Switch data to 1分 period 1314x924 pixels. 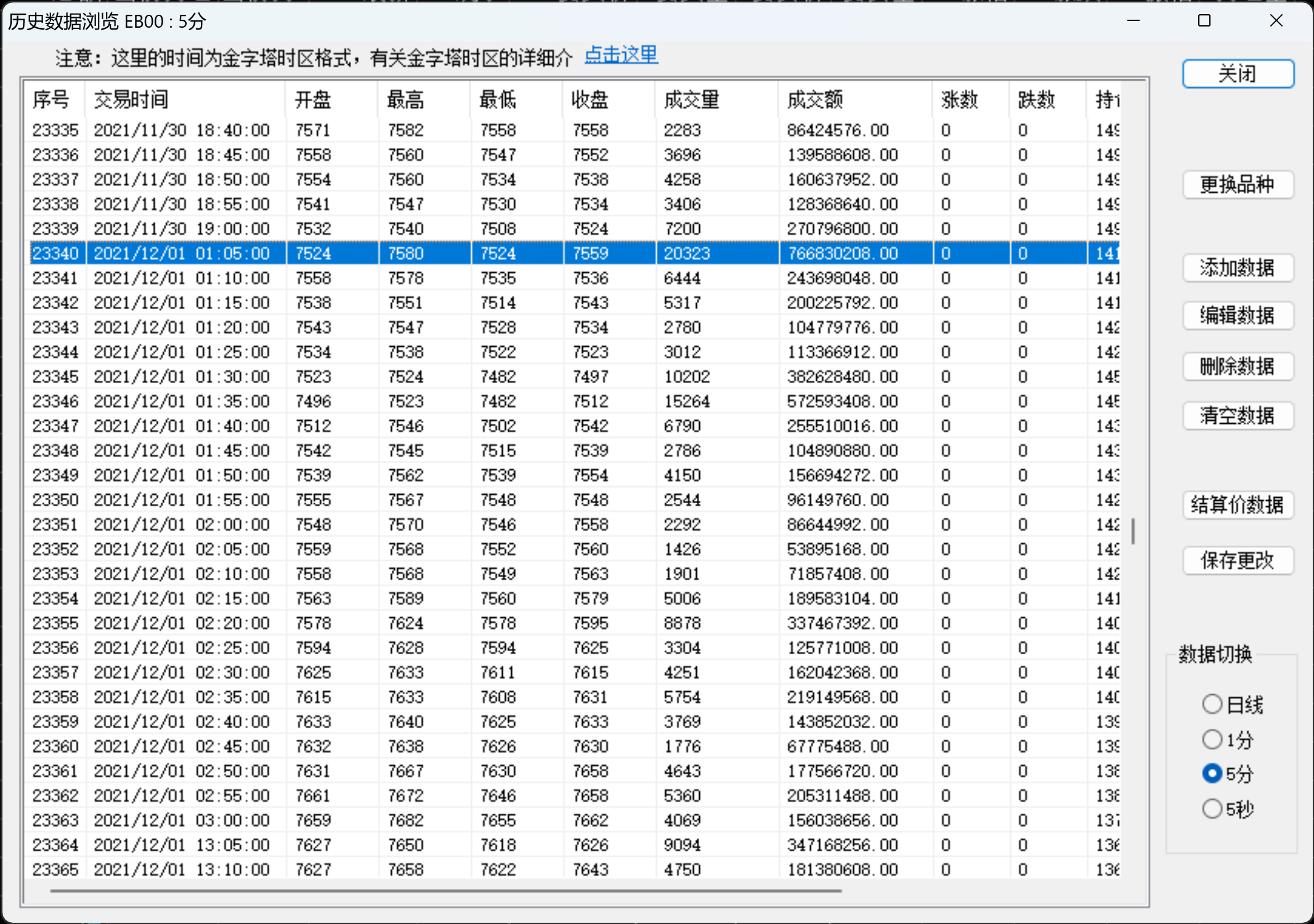[1212, 739]
